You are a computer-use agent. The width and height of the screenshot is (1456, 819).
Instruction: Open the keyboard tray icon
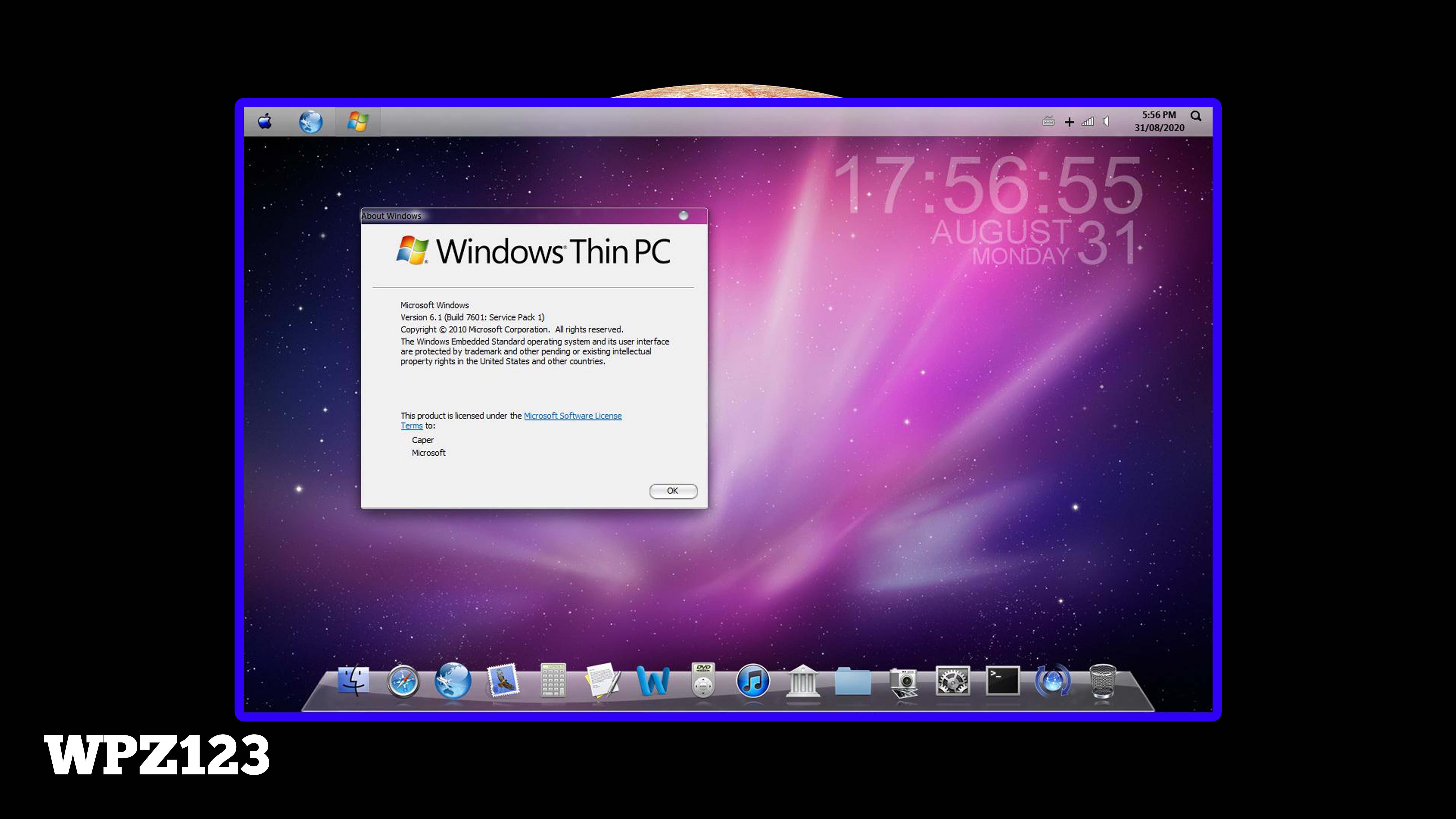(1048, 121)
